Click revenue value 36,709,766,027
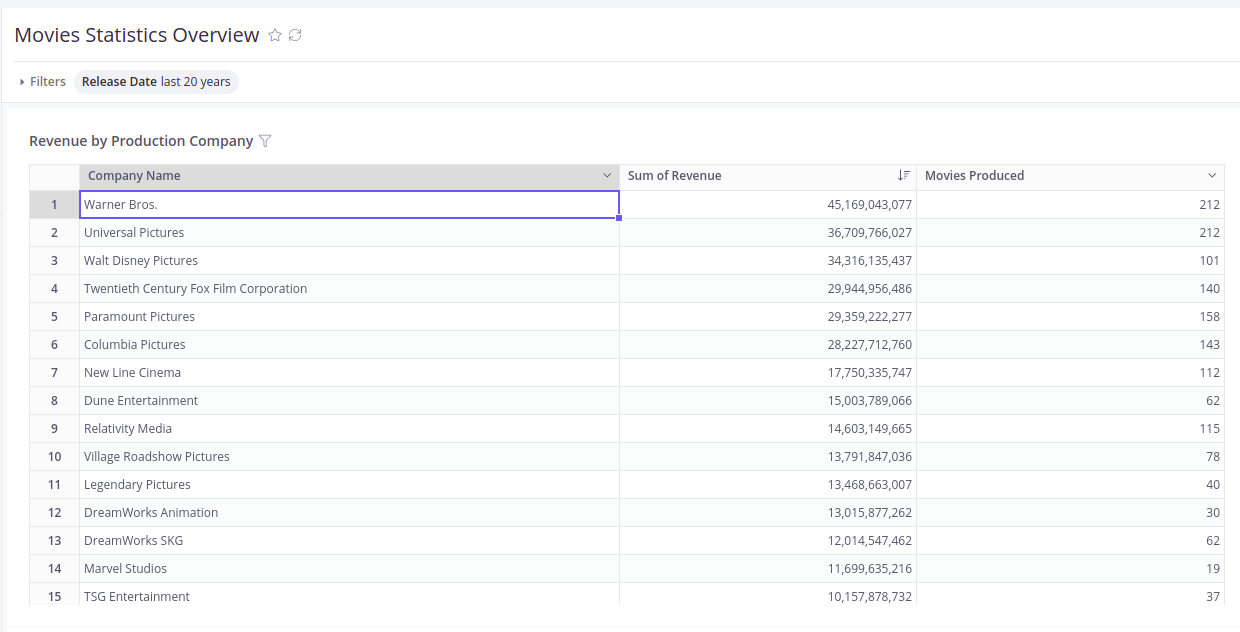The image size is (1240, 632). click(x=768, y=232)
